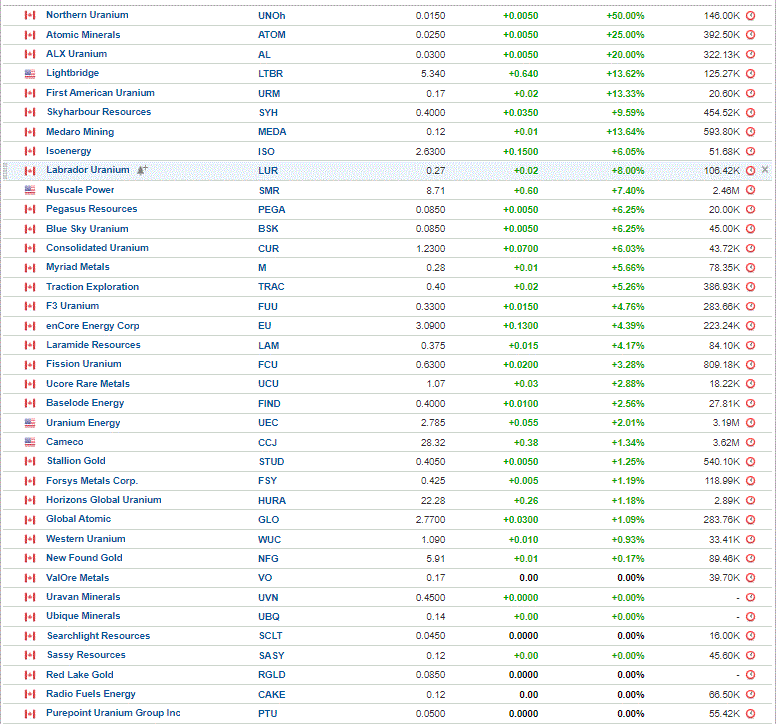Click the clock icon in Global Atomic row

[x=751, y=520]
